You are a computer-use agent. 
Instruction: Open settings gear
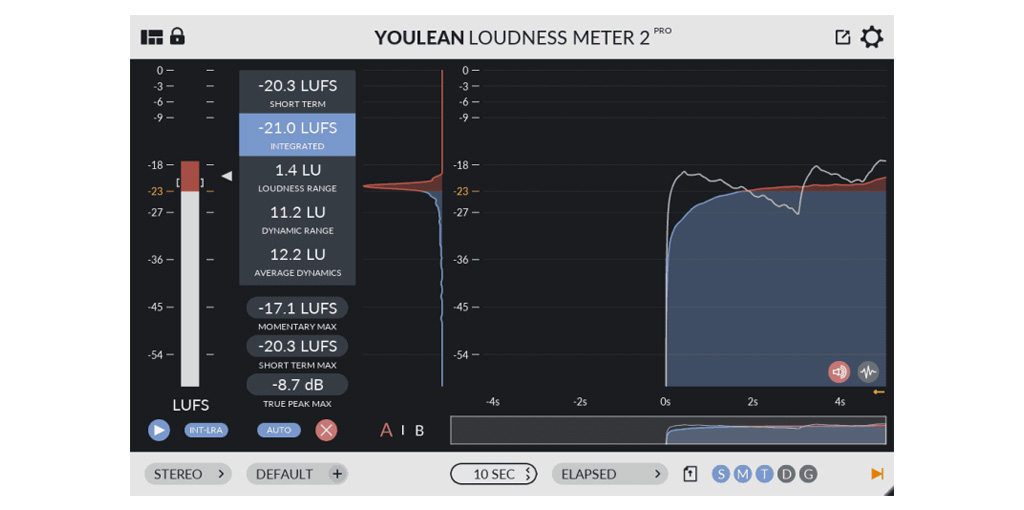[871, 37]
